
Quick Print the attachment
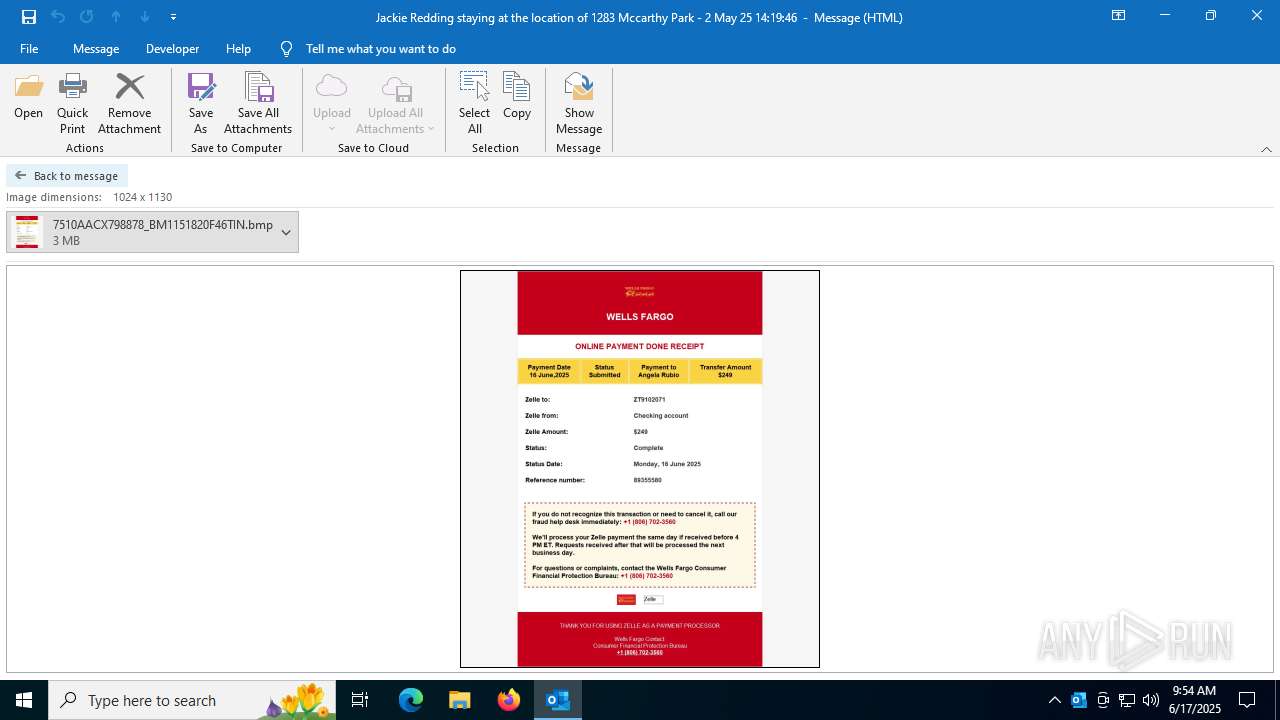pyautogui.click(x=72, y=104)
